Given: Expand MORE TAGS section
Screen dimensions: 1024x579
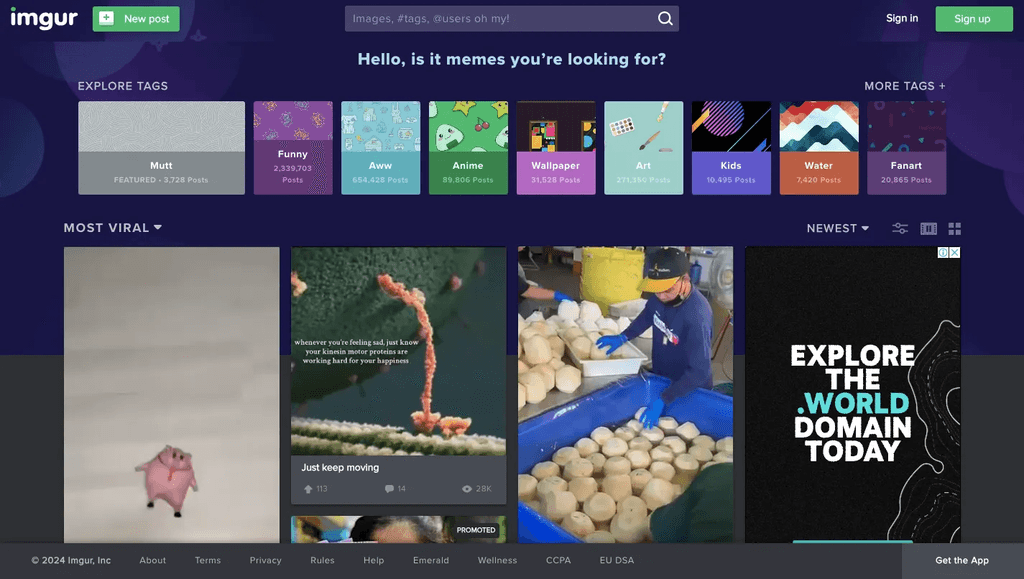Looking at the screenshot, I should 904,86.
